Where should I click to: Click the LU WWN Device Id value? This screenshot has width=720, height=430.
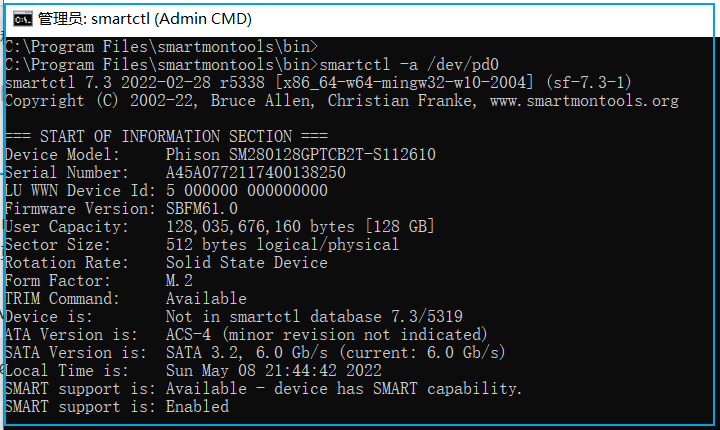pyautogui.click(x=246, y=190)
